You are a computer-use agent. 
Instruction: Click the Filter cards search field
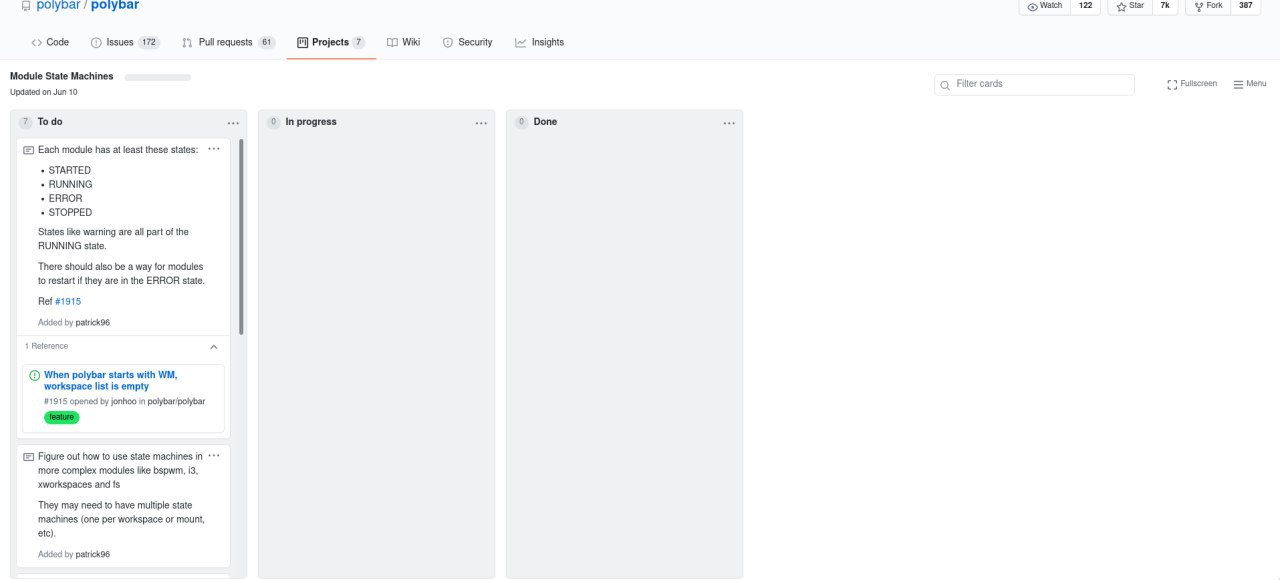coord(1034,84)
